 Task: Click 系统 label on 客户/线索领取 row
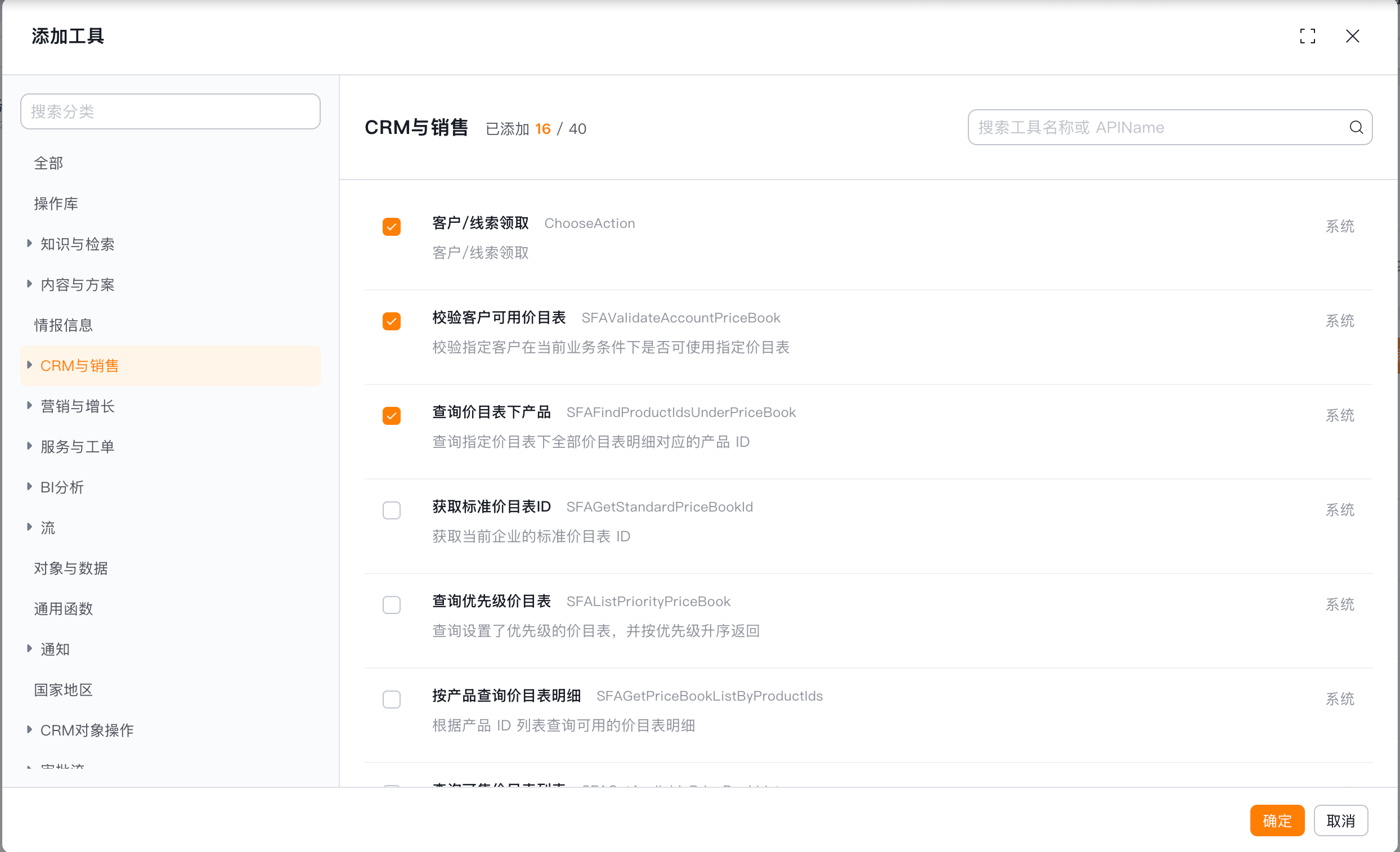1340,226
